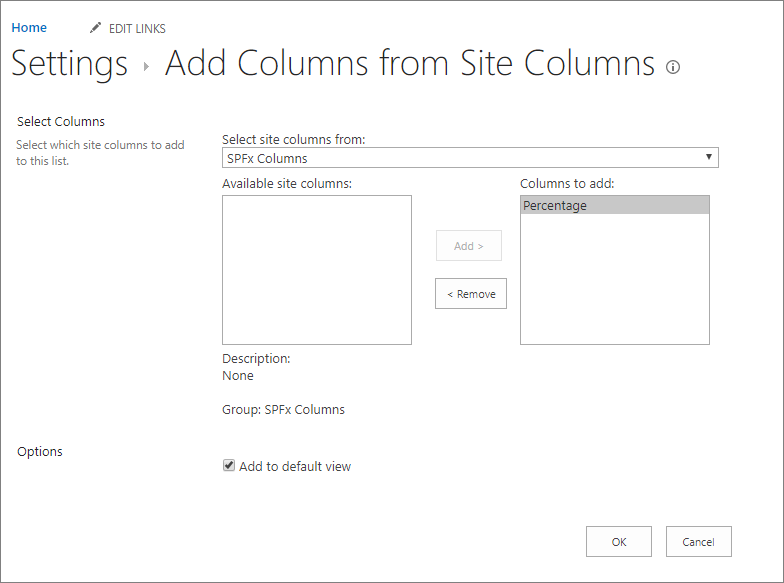
Task: Click the breadcrumb arrow after Settings
Action: point(146,66)
